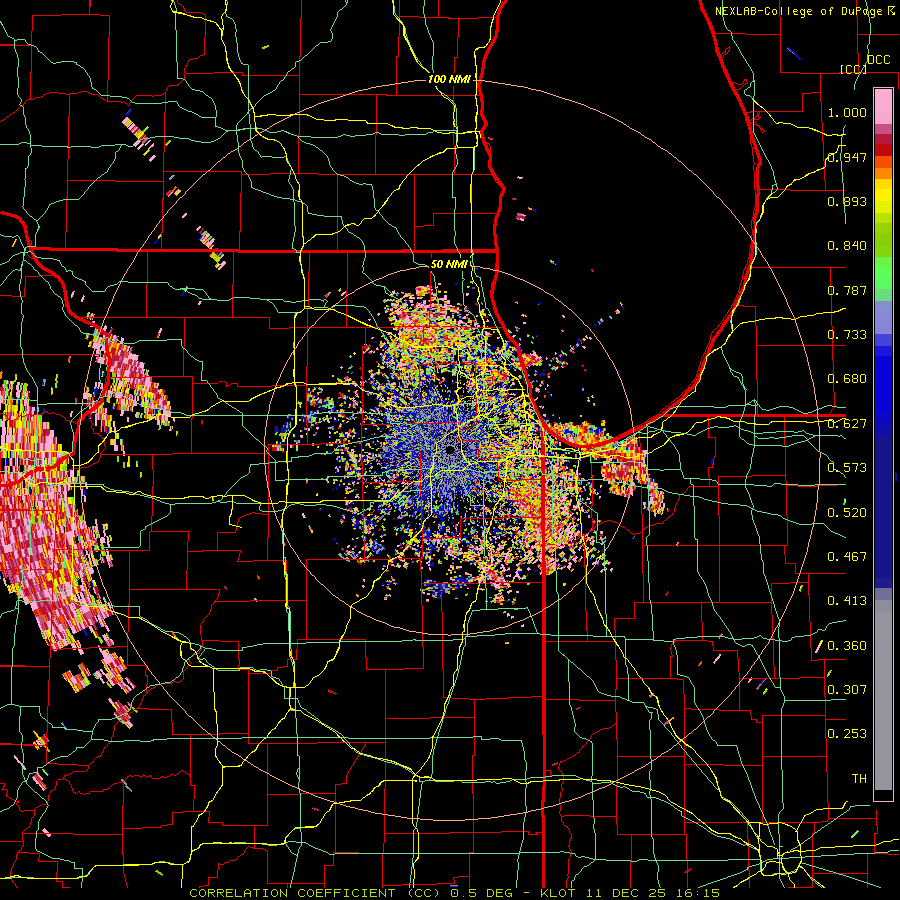Click the TH threshold label
Image resolution: width=900 pixels, height=900 pixels.
[859, 779]
